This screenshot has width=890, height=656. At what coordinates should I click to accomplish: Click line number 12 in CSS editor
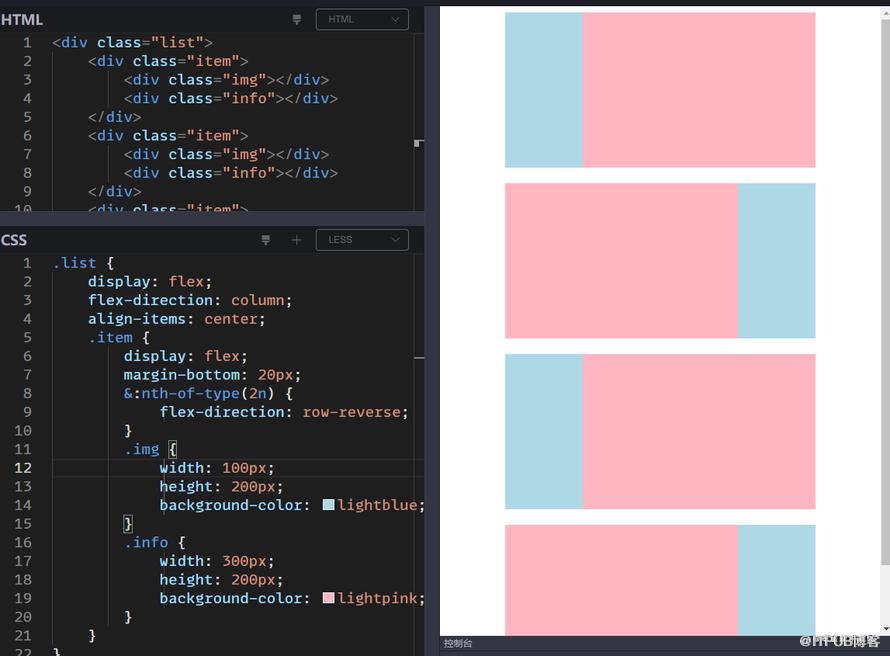23,468
